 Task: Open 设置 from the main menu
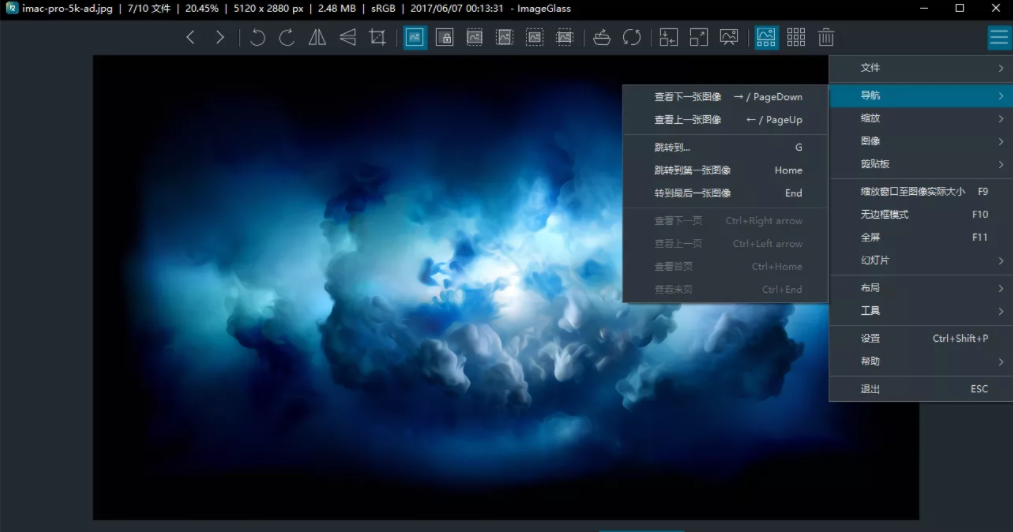919,338
